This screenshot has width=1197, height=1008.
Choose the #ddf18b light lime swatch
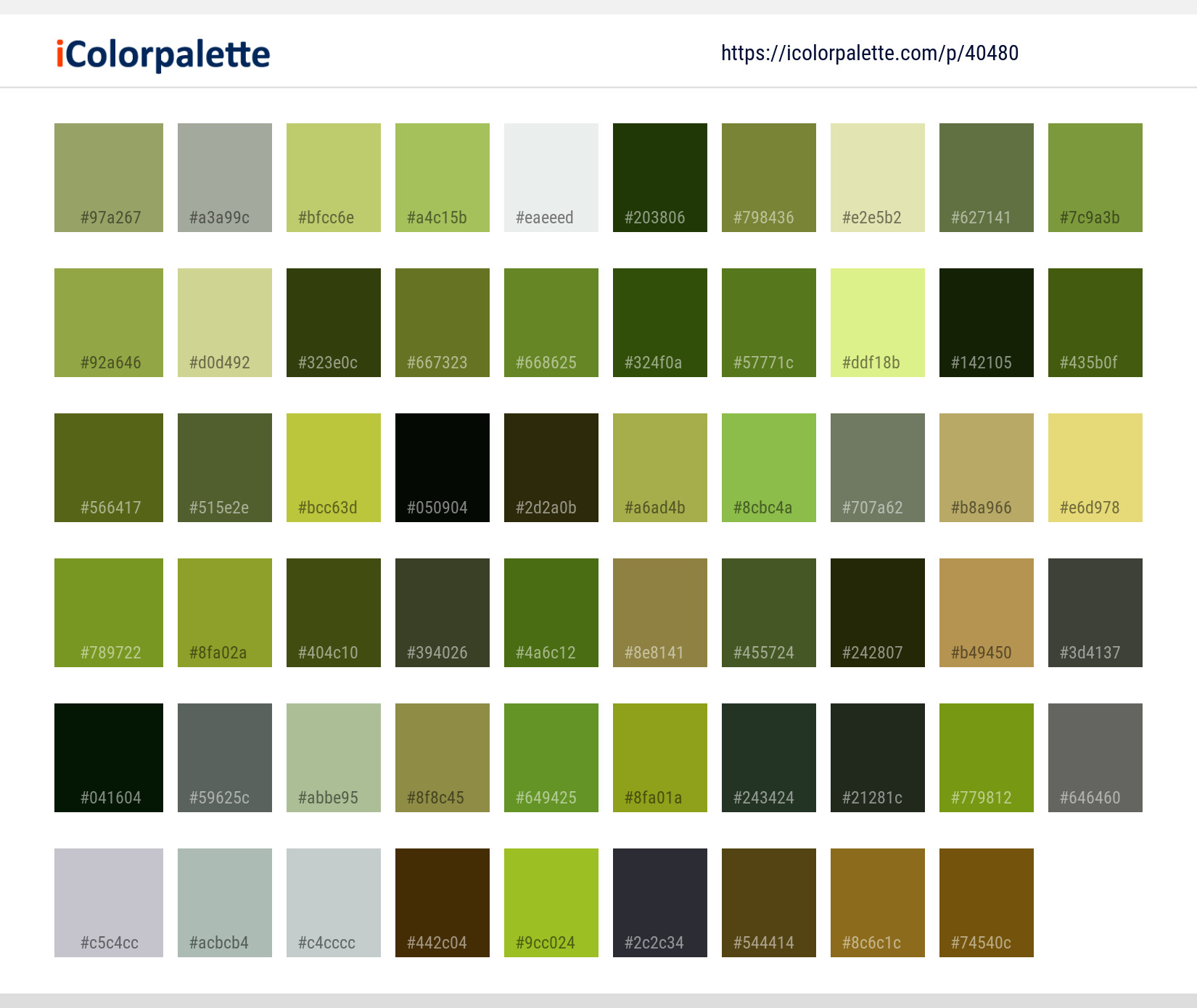tap(878, 323)
